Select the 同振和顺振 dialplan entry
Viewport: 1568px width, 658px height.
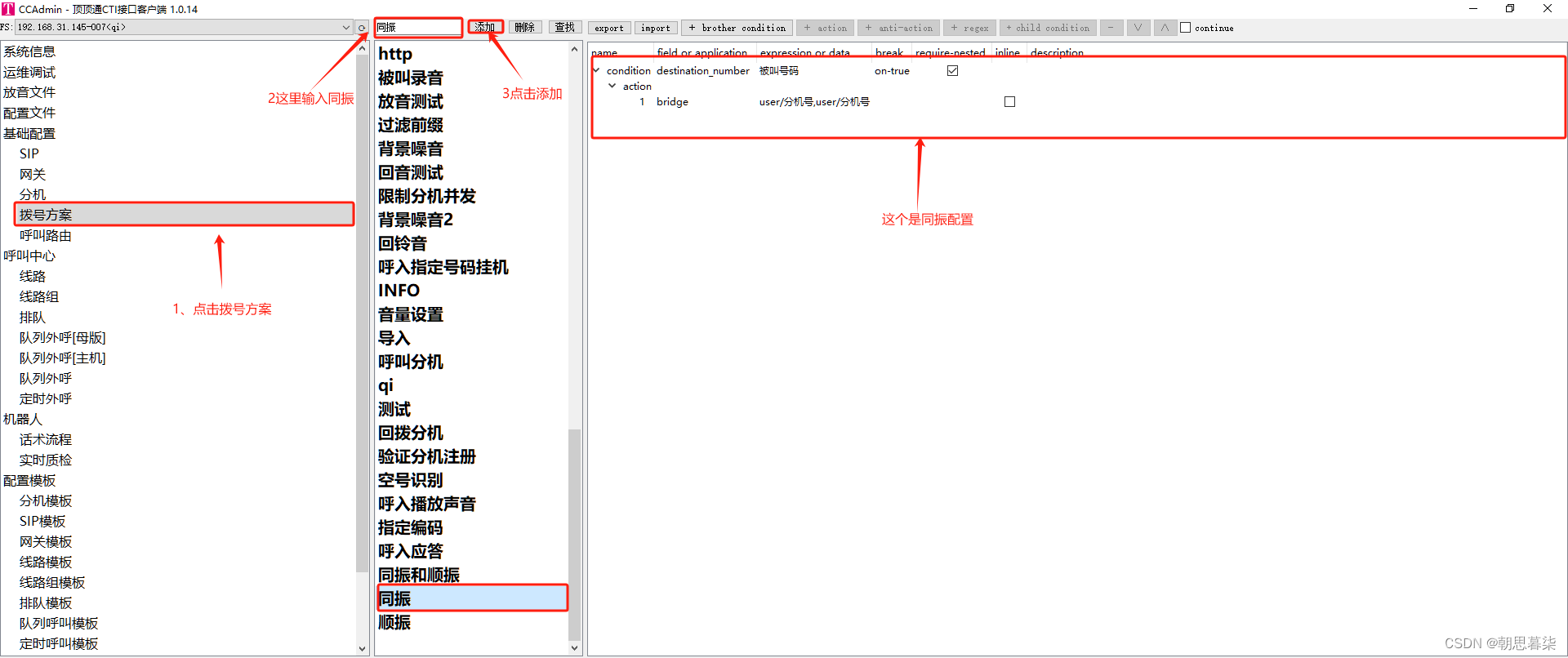tap(419, 575)
